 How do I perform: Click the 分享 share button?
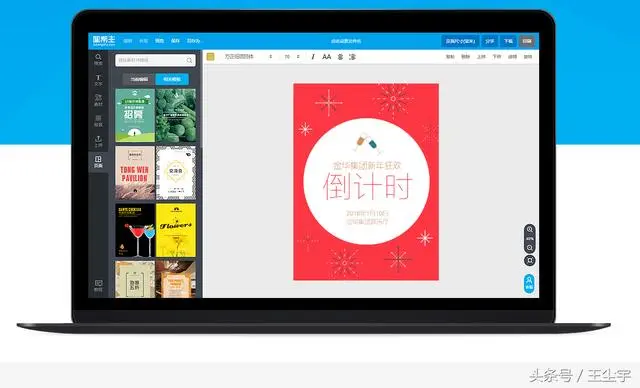pyautogui.click(x=489, y=41)
